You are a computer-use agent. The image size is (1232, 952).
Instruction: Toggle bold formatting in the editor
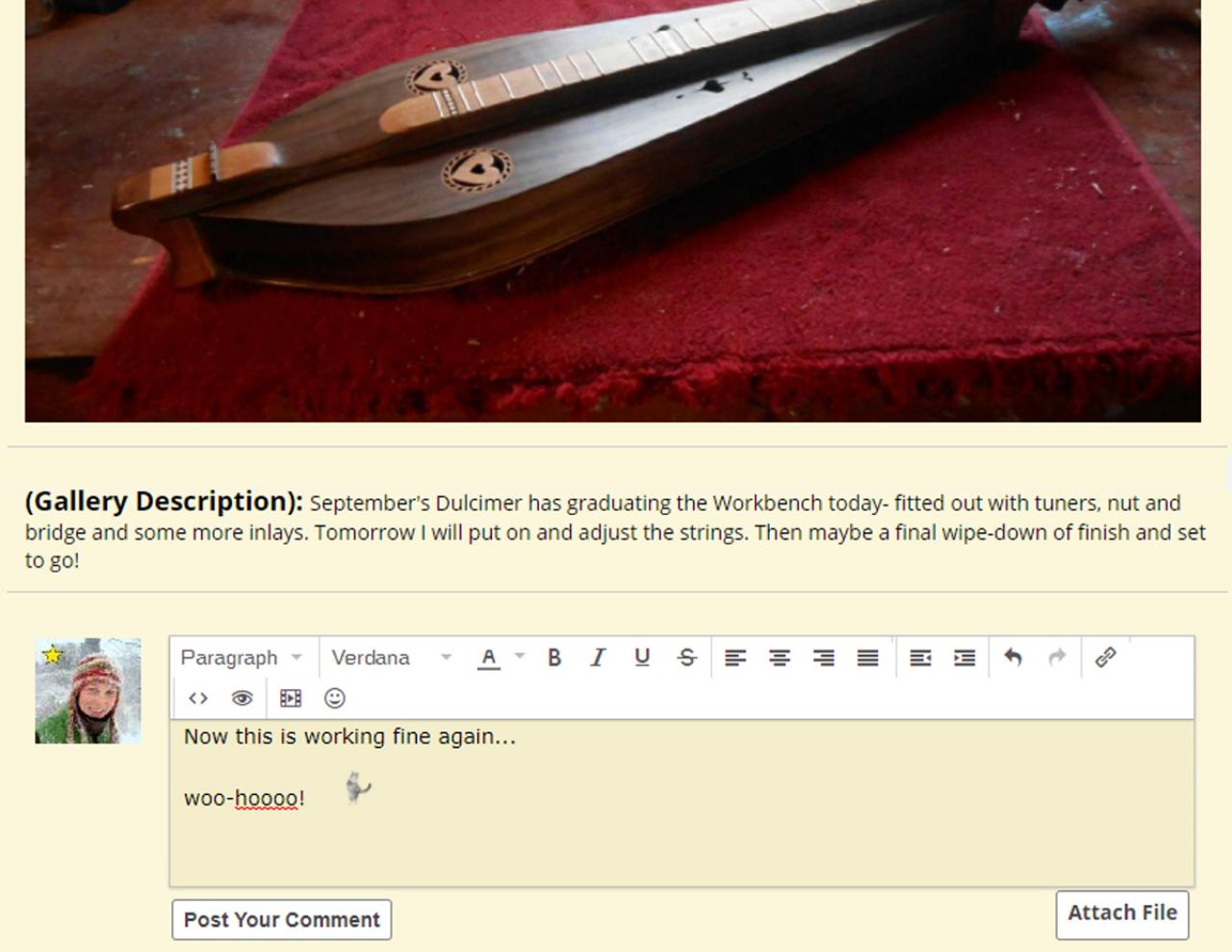[x=554, y=657]
